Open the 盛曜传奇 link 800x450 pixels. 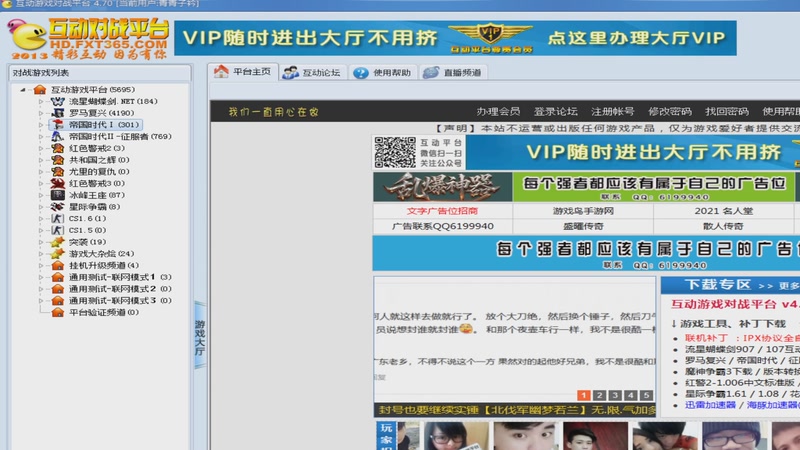click(x=583, y=226)
